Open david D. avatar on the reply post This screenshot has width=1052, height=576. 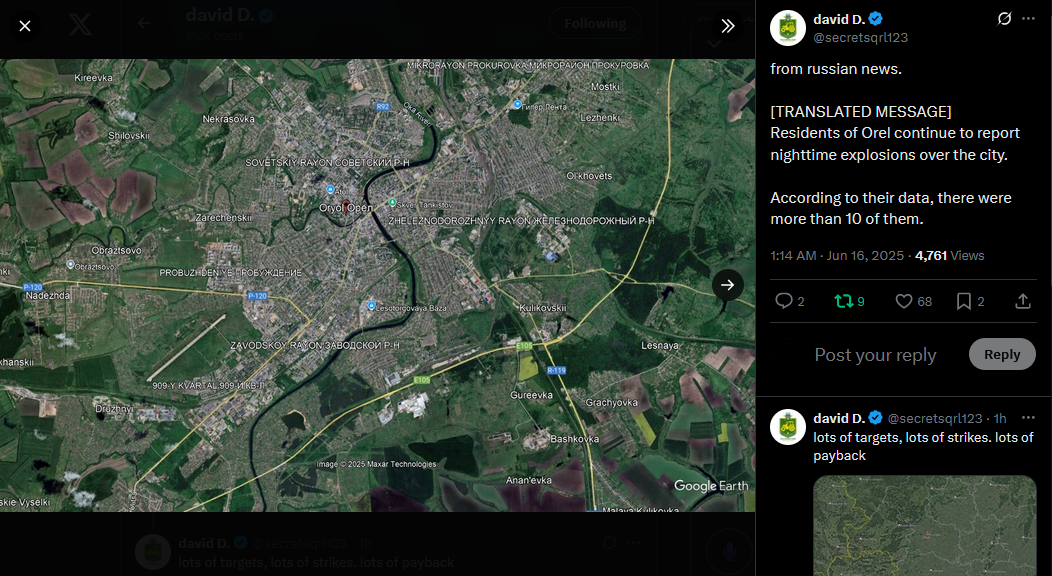click(x=788, y=427)
